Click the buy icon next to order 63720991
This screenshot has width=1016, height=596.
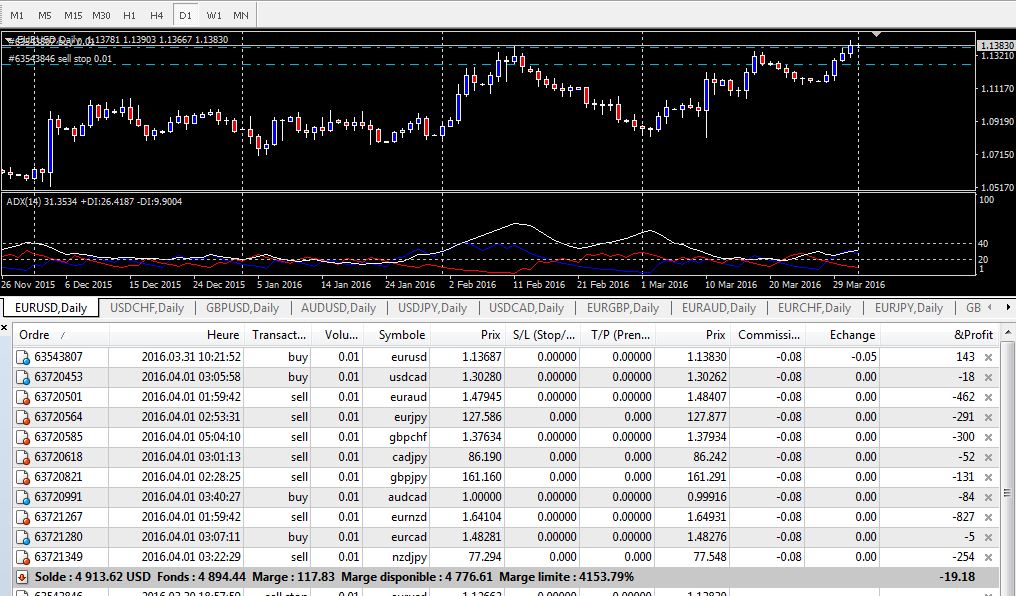[22, 496]
